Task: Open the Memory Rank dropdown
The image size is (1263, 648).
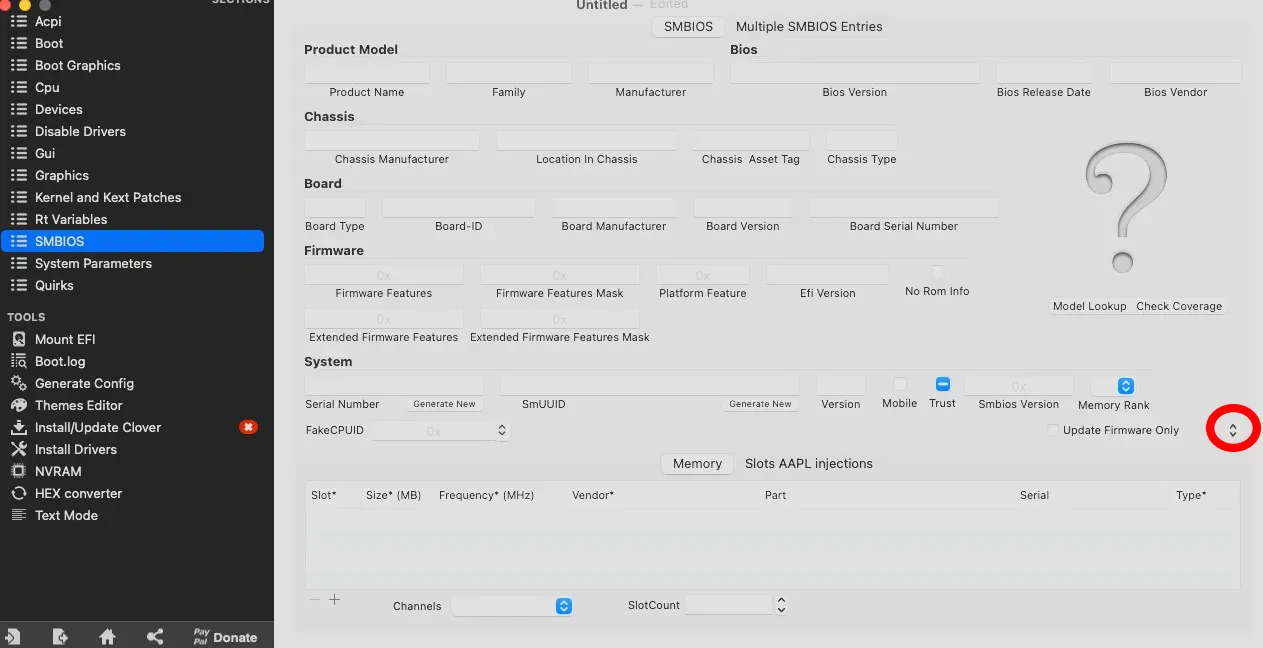Action: pyautogui.click(x=1125, y=386)
